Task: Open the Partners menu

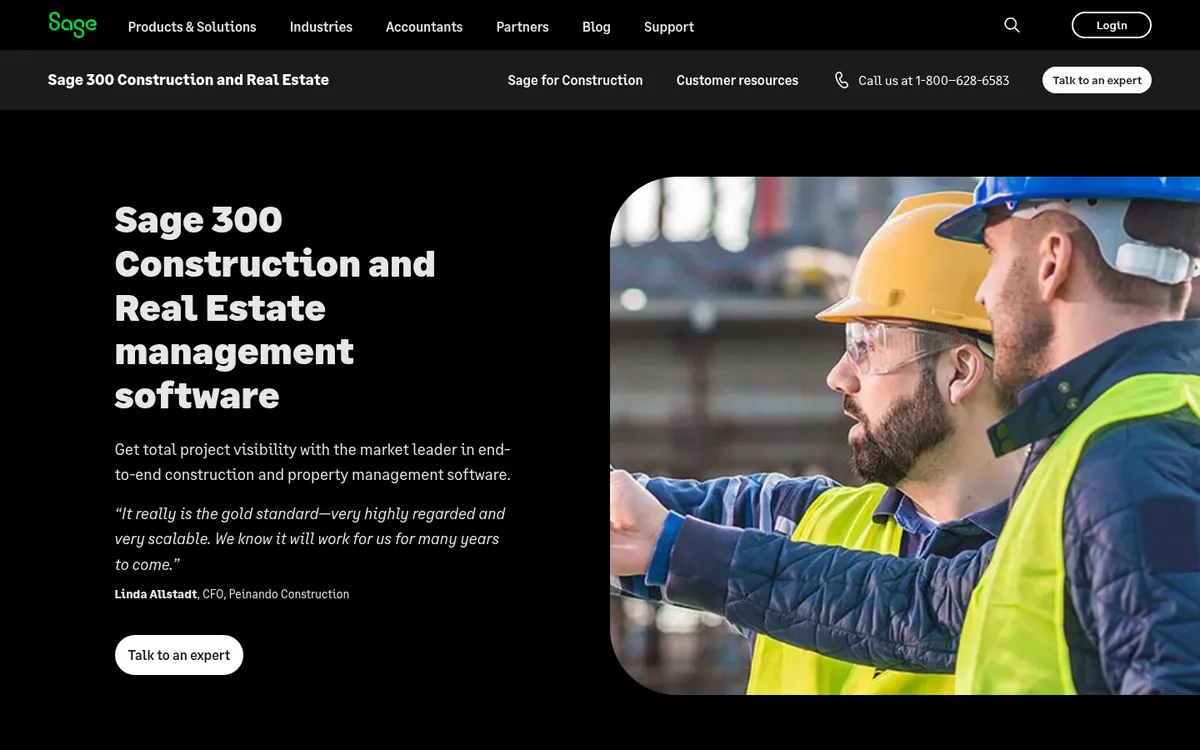Action: click(522, 27)
